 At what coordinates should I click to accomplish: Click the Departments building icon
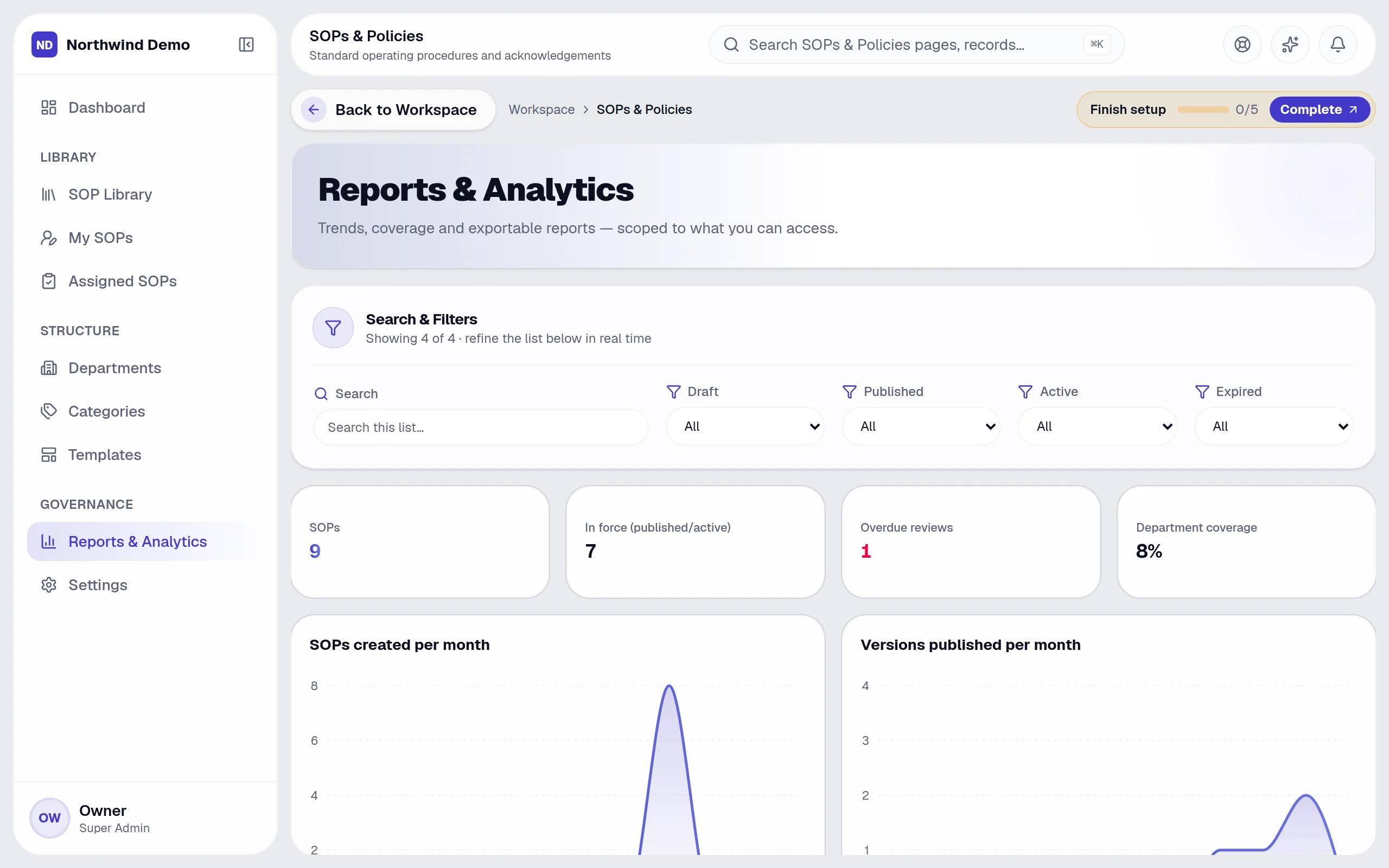(x=49, y=368)
